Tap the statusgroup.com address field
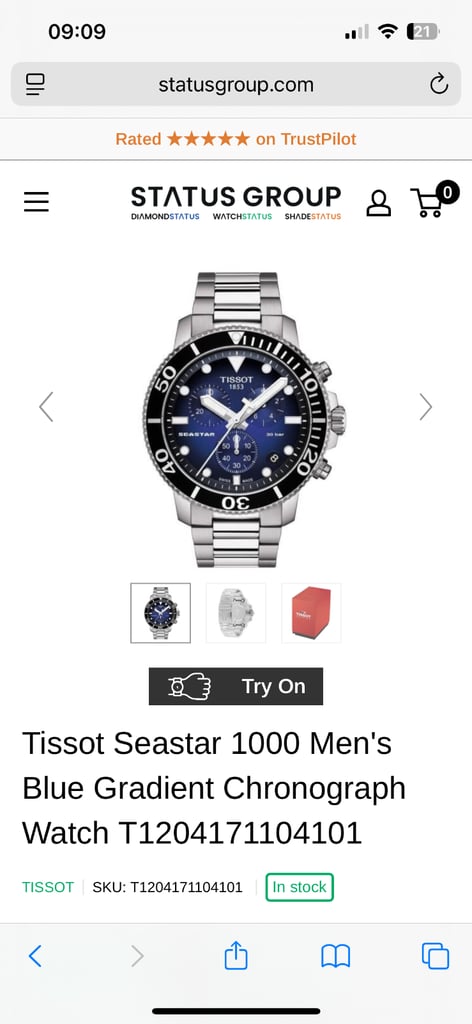472x1024 pixels. 236,84
